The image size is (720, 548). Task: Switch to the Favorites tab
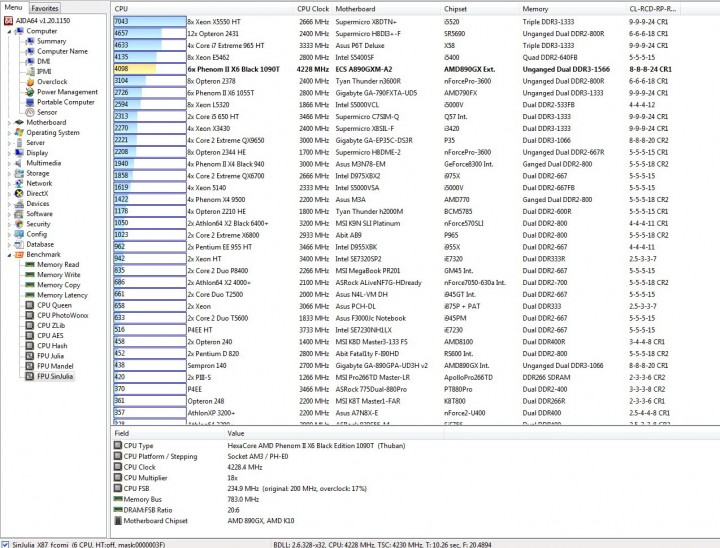45,8
